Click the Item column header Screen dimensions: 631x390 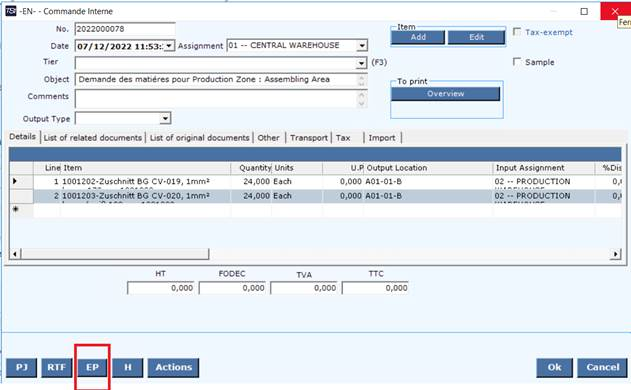(x=146, y=168)
